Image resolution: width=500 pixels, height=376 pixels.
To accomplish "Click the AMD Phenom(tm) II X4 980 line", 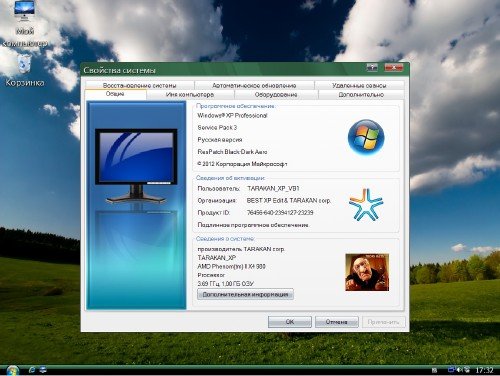I will [232, 266].
